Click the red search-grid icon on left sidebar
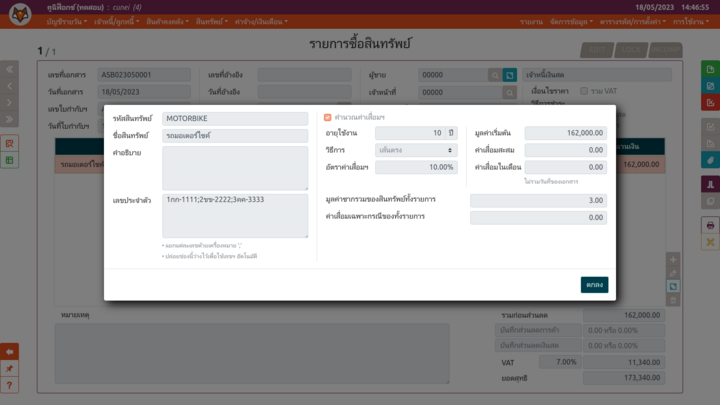 tap(9, 144)
